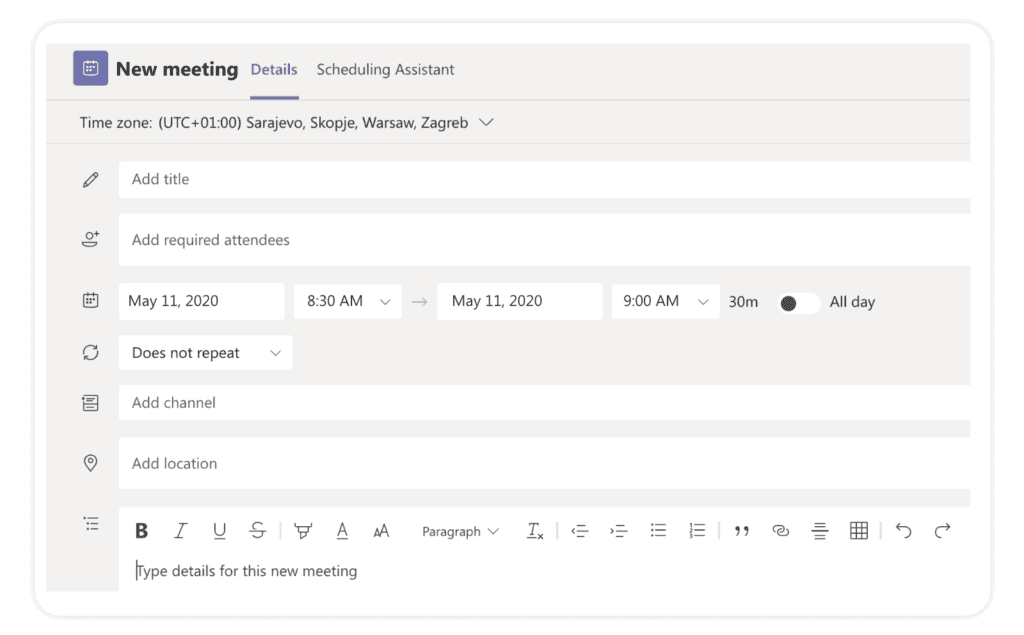The height and width of the screenshot is (635, 1024).
Task: Apply italic formatting
Action: pyautogui.click(x=180, y=531)
